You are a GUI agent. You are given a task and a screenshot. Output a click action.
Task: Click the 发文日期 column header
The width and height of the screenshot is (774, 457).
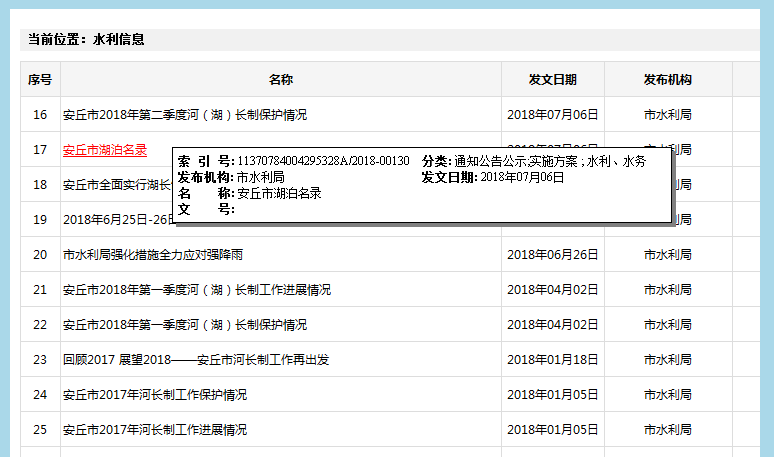[x=553, y=79]
